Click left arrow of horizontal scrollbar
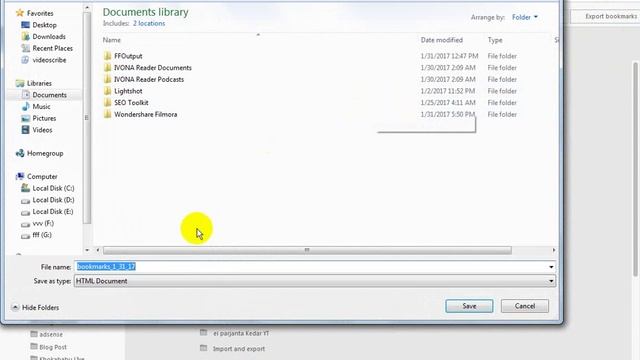The width and height of the screenshot is (640, 360). tap(98, 250)
